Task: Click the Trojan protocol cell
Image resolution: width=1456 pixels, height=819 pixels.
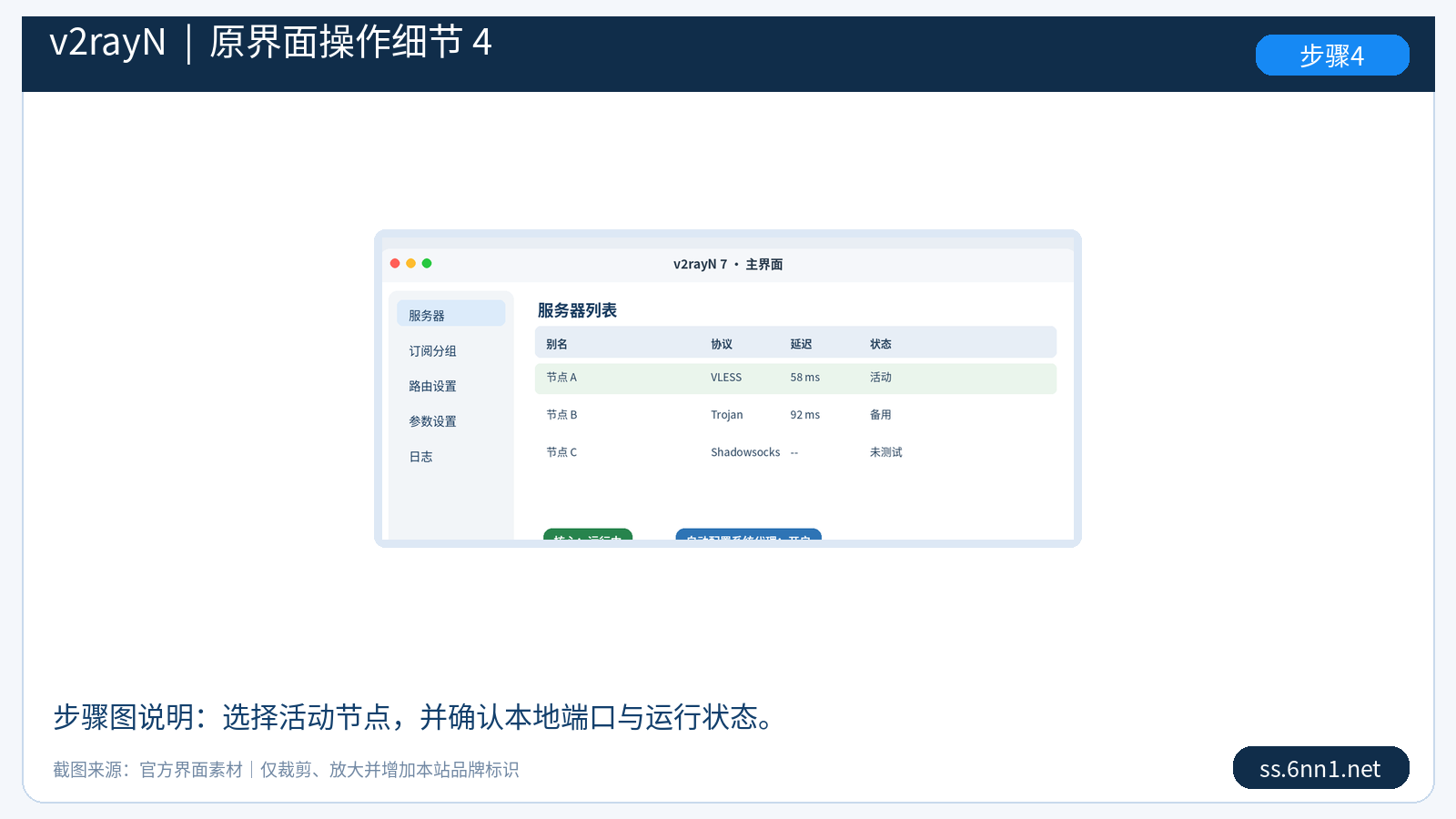Action: (x=727, y=415)
